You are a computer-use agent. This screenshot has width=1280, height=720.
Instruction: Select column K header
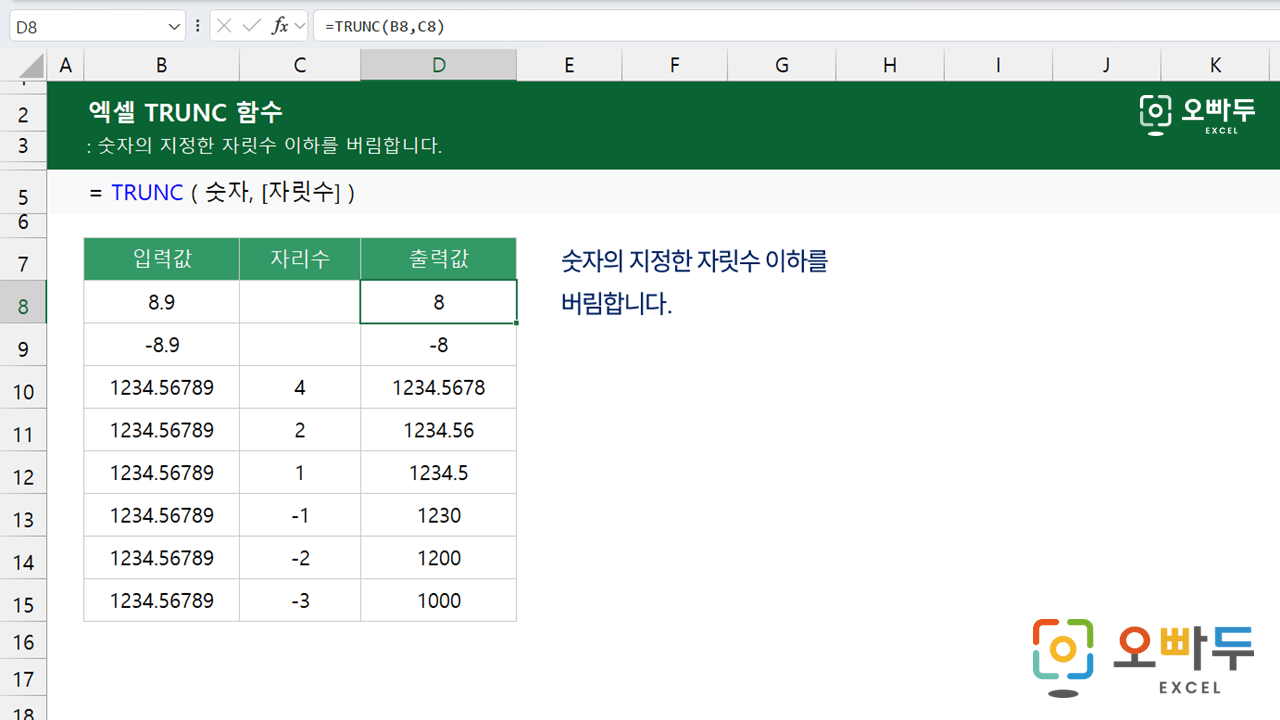pyautogui.click(x=1215, y=66)
